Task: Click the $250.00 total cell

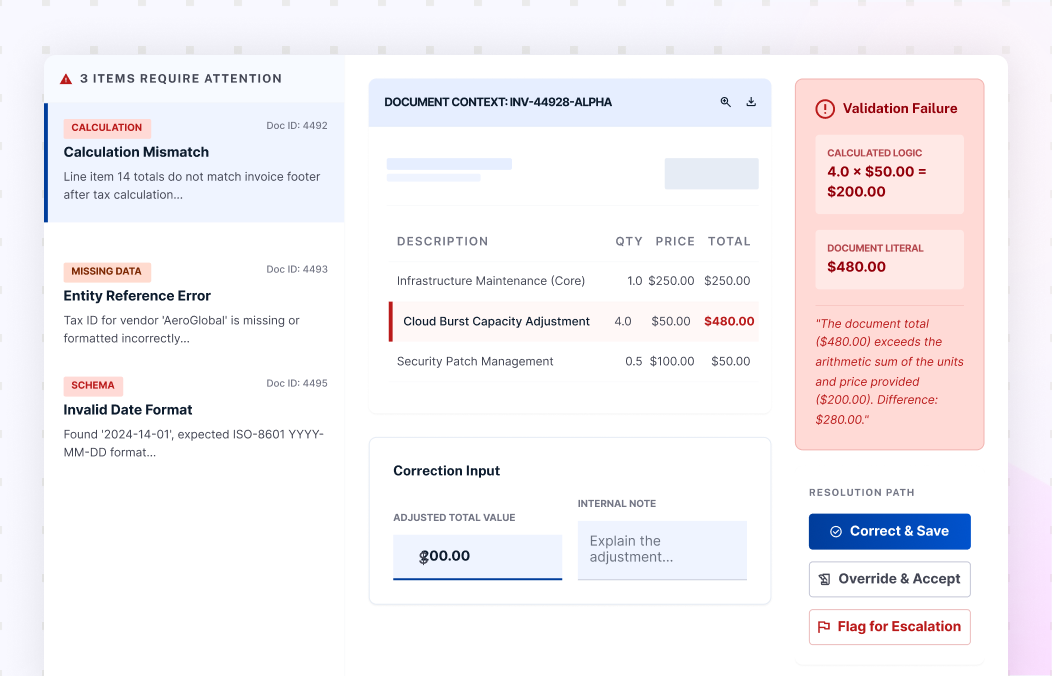Action: pos(727,281)
